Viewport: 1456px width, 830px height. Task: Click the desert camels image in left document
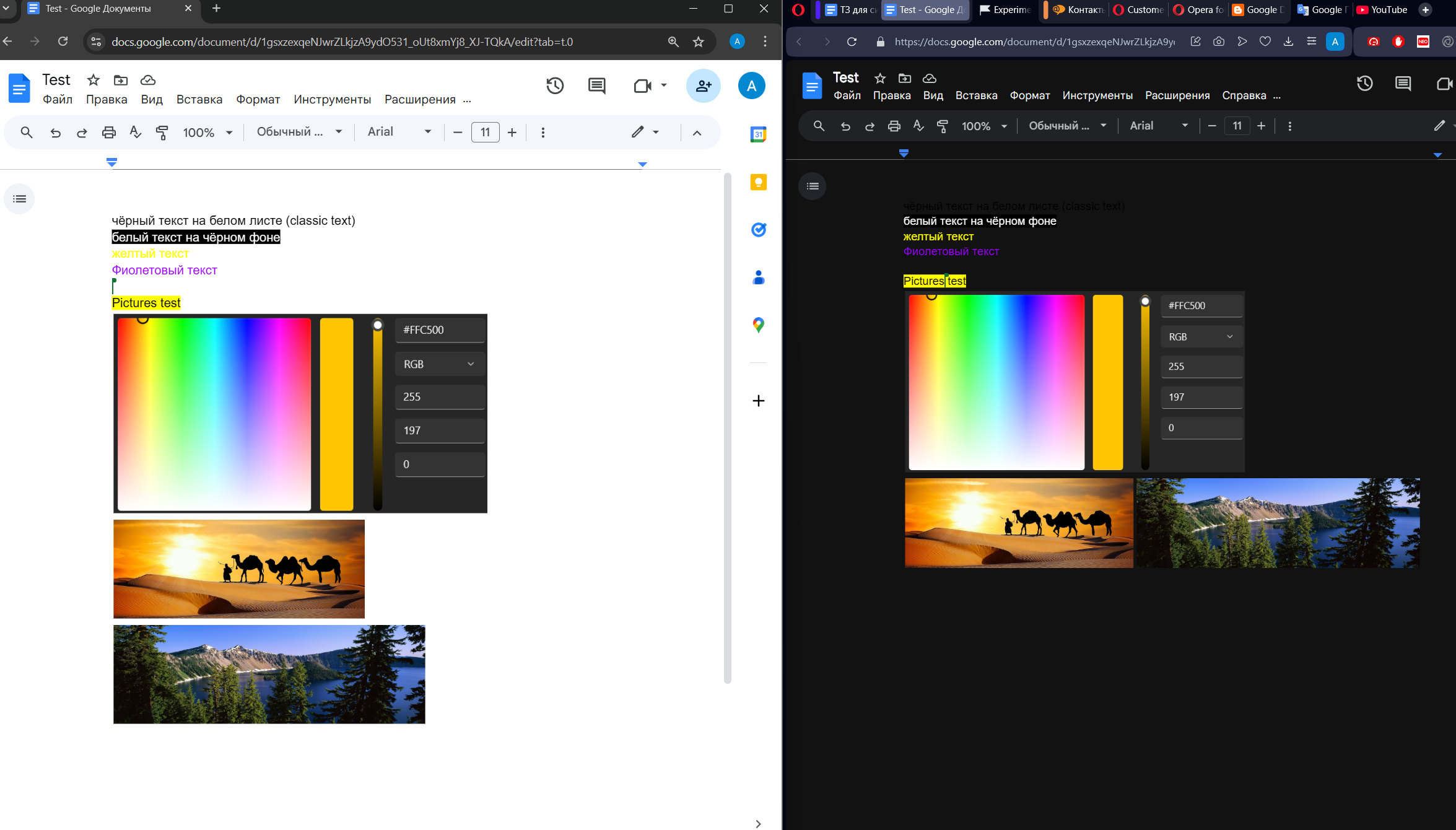click(x=239, y=569)
